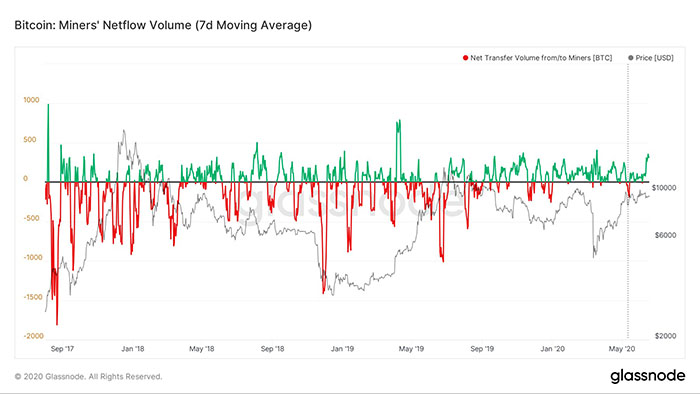
Task: Click the -500 left axis label
Action: [x=31, y=218]
